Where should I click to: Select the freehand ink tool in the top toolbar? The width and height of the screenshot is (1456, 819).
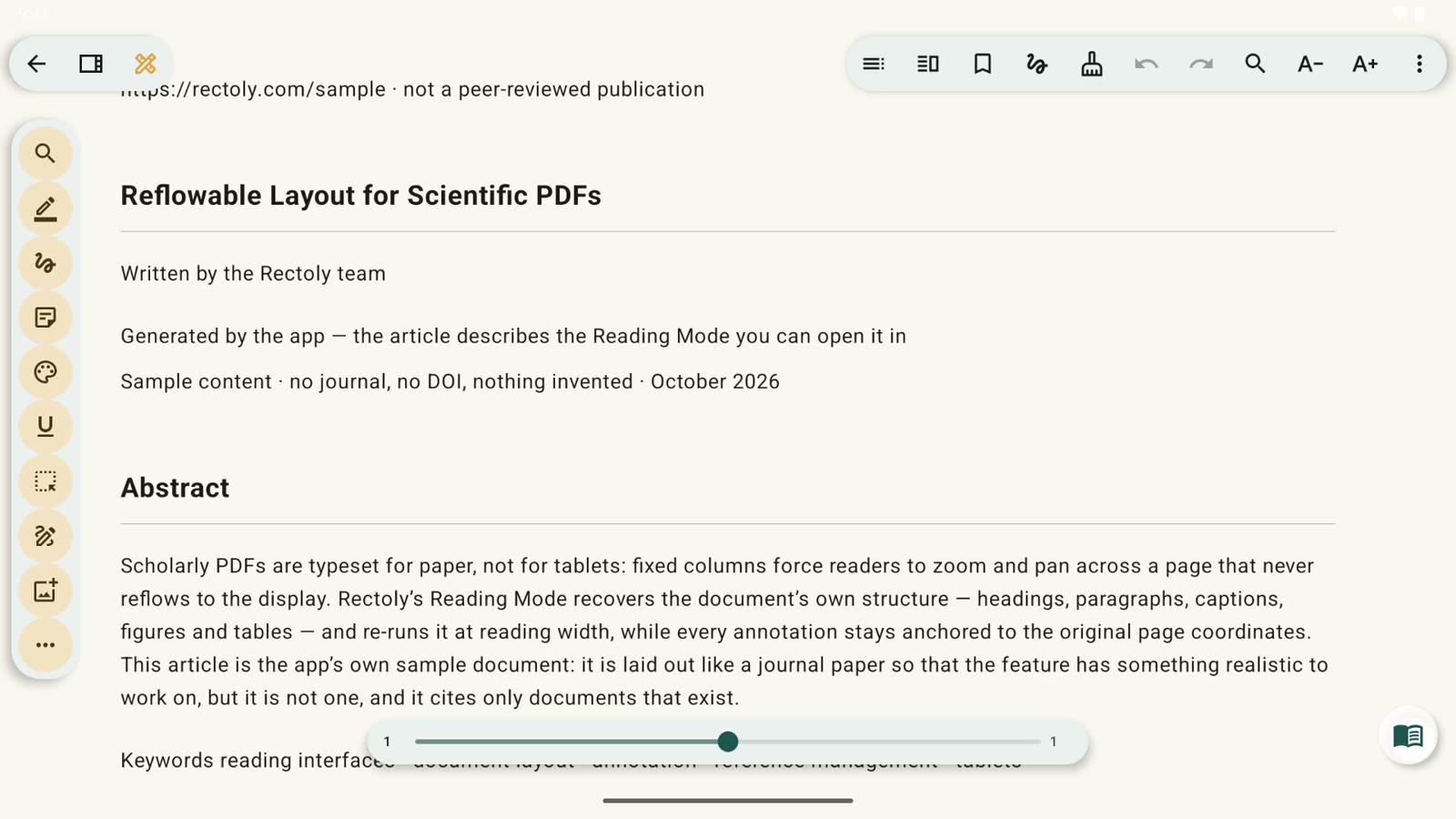pos(1037,64)
